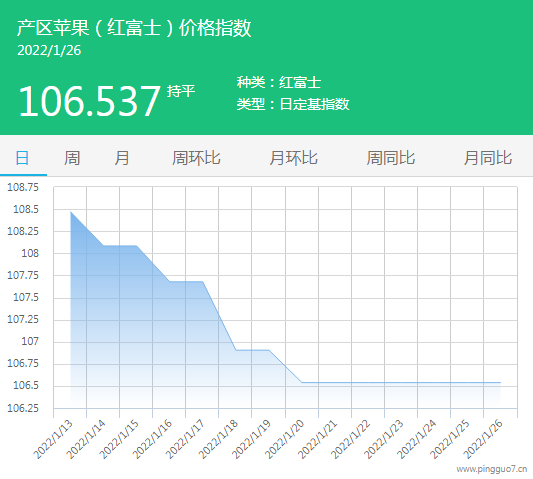This screenshot has width=533, height=479.
Task: Click the 2022/1/13 chart data point
Action: (x=70, y=211)
